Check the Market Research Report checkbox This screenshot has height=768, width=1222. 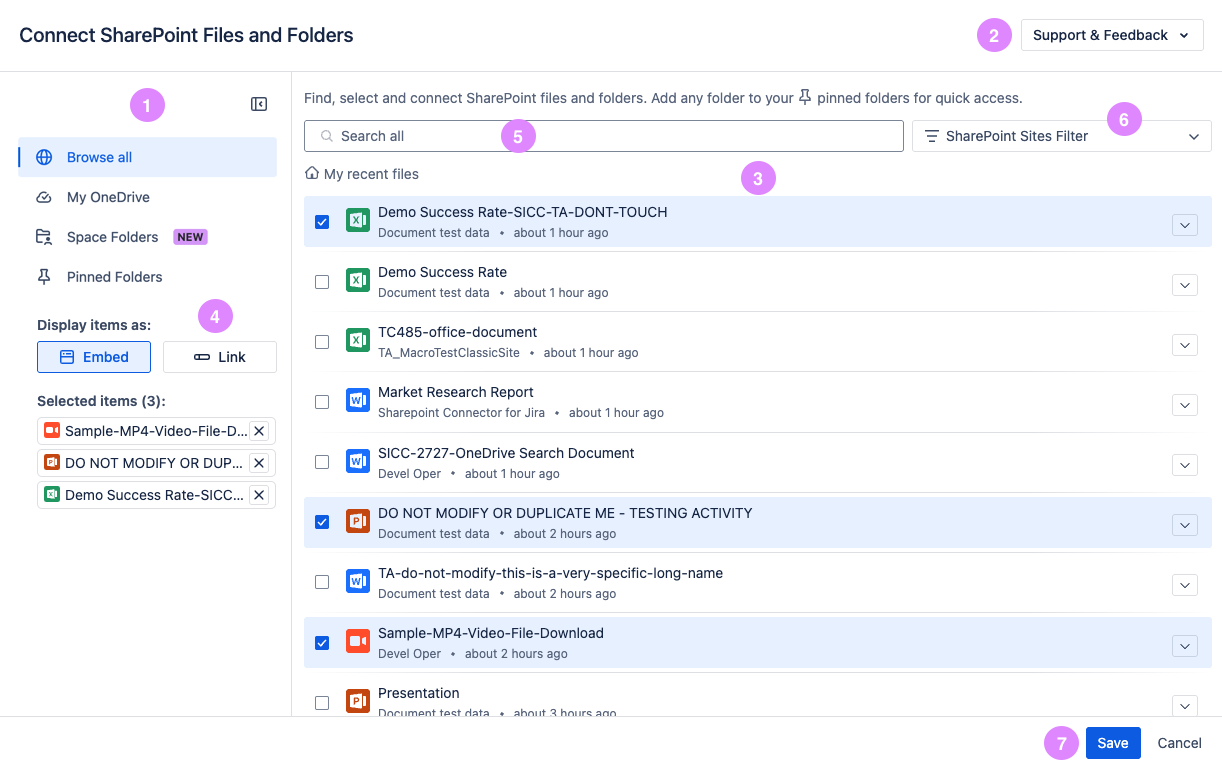pyautogui.click(x=322, y=402)
